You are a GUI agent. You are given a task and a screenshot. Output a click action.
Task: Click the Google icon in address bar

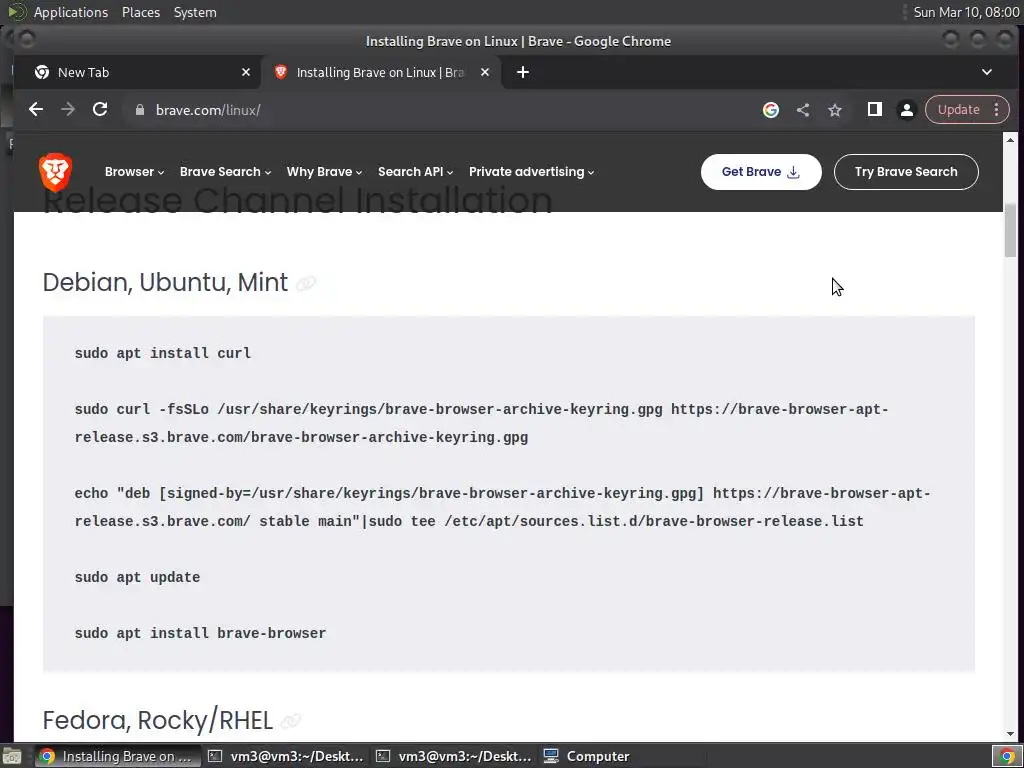pos(771,110)
